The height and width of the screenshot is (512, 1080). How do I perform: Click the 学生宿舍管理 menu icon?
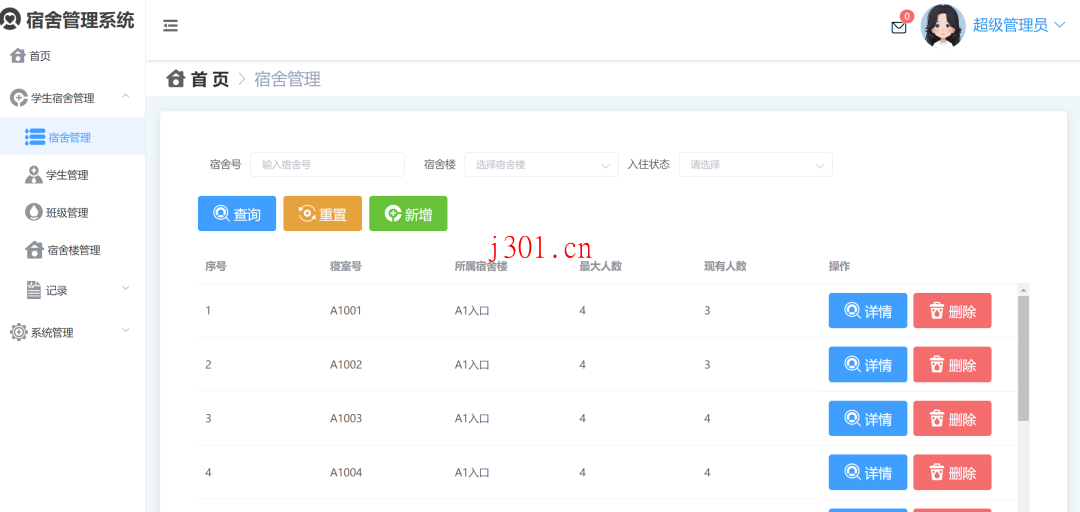click(19, 98)
